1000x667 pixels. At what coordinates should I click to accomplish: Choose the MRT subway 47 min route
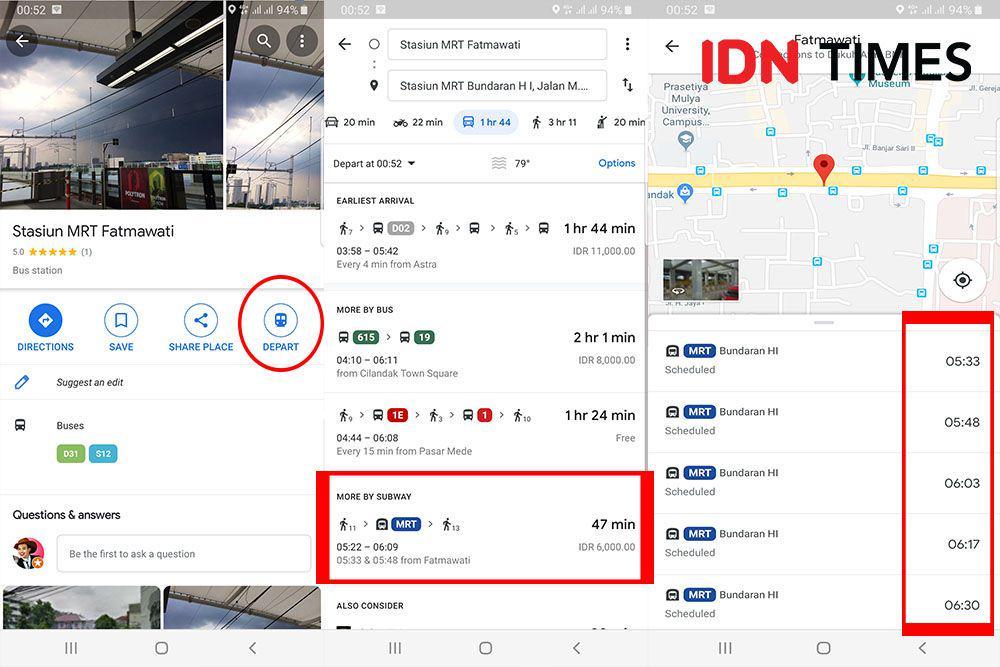pyautogui.click(x=485, y=541)
